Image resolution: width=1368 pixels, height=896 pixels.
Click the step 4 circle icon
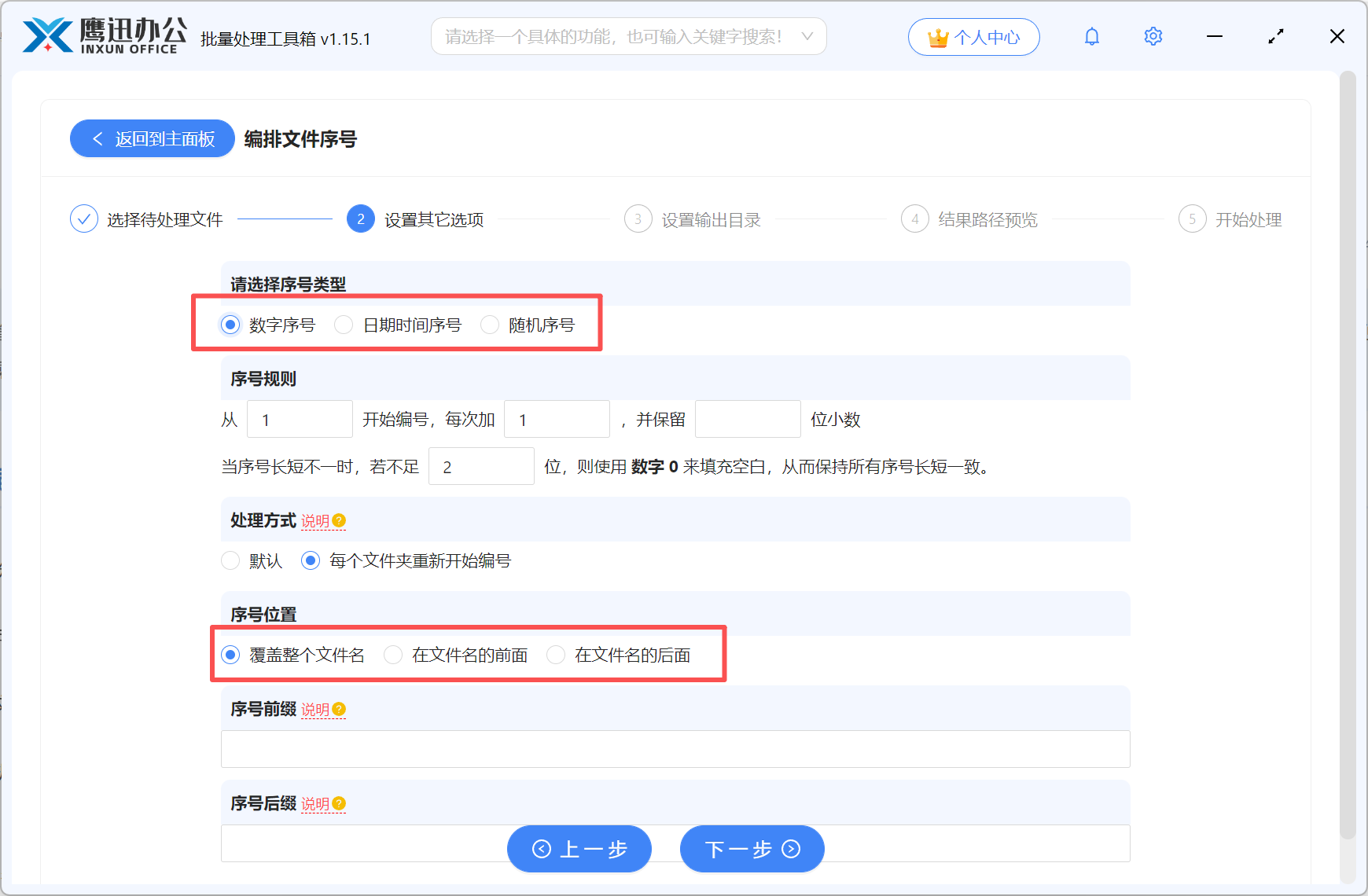point(915,219)
